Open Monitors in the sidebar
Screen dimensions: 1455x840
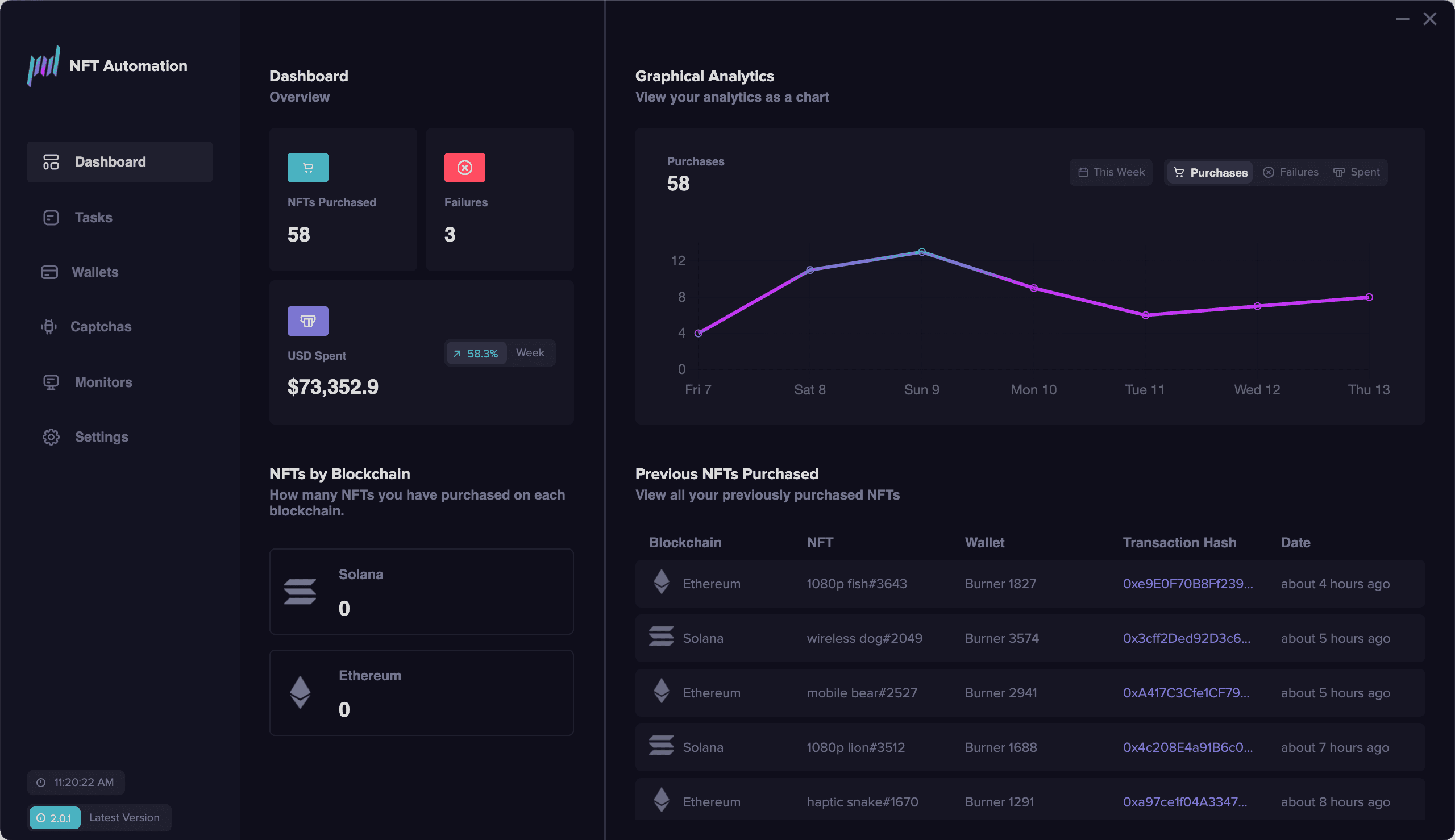[x=103, y=382]
